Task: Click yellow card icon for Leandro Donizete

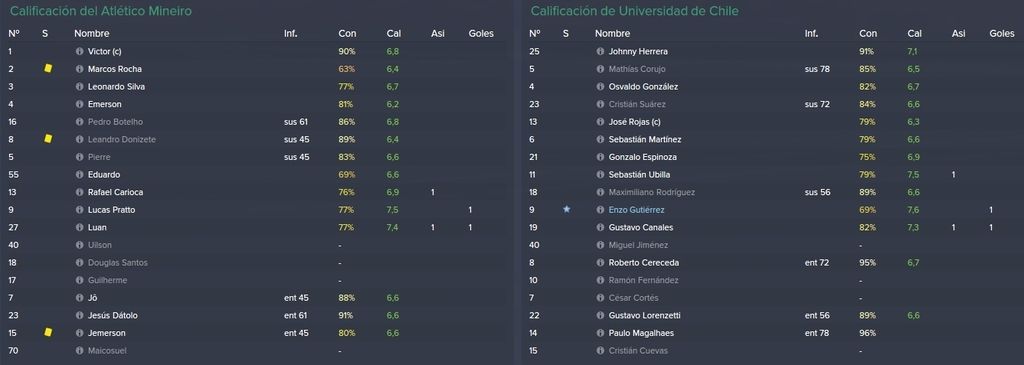Action: click(x=48, y=138)
